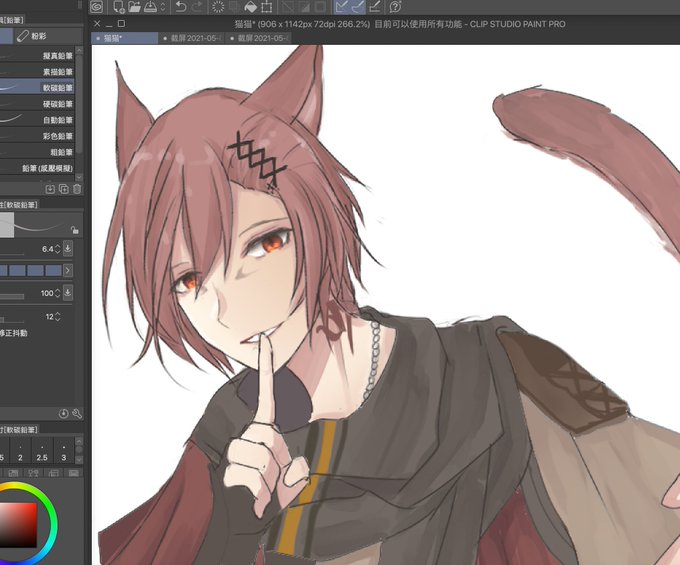
Task: Select the 硬碳鉛筆 brush
Action: coord(37,104)
